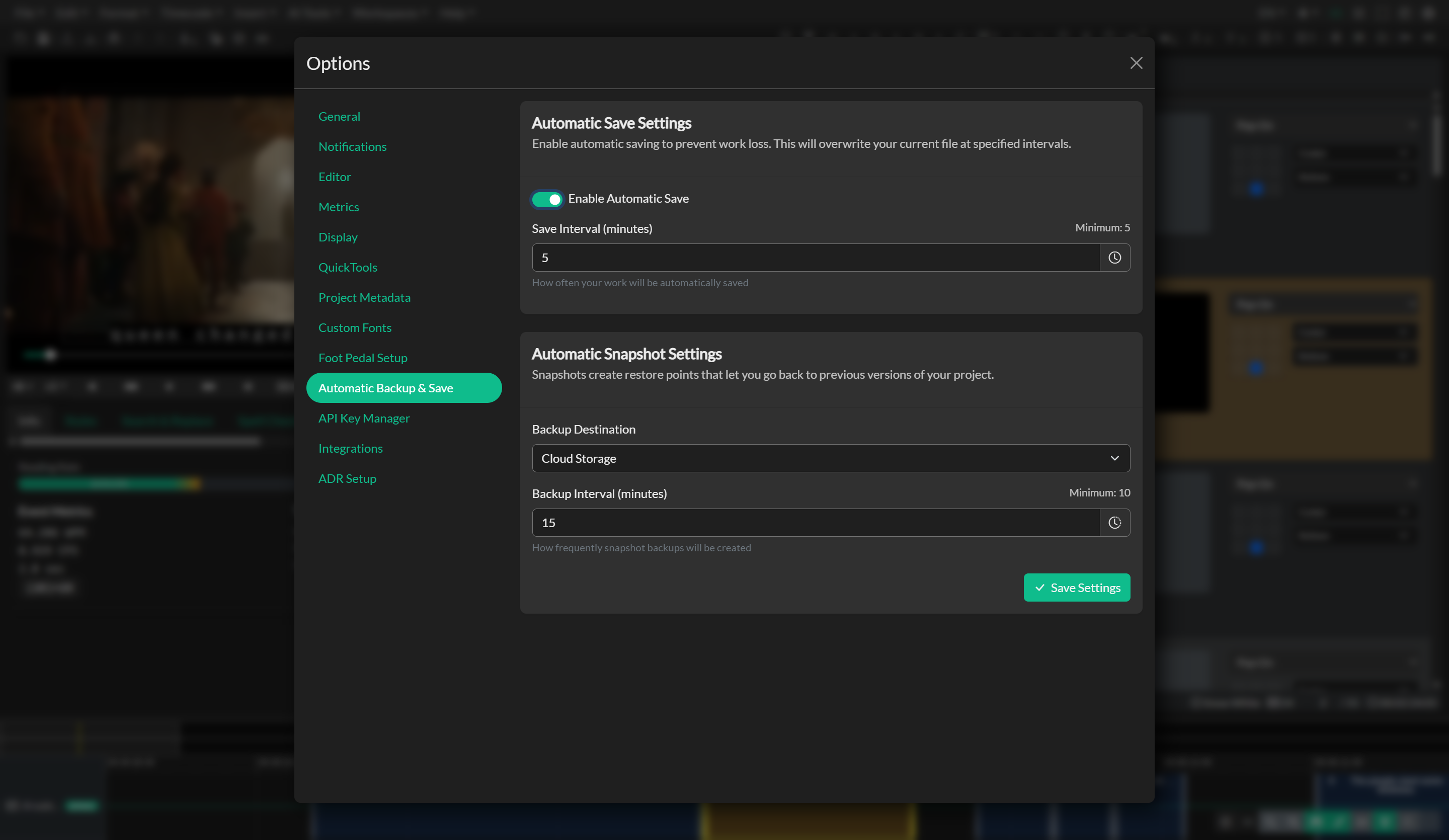Click the Backup Destination label

583,429
